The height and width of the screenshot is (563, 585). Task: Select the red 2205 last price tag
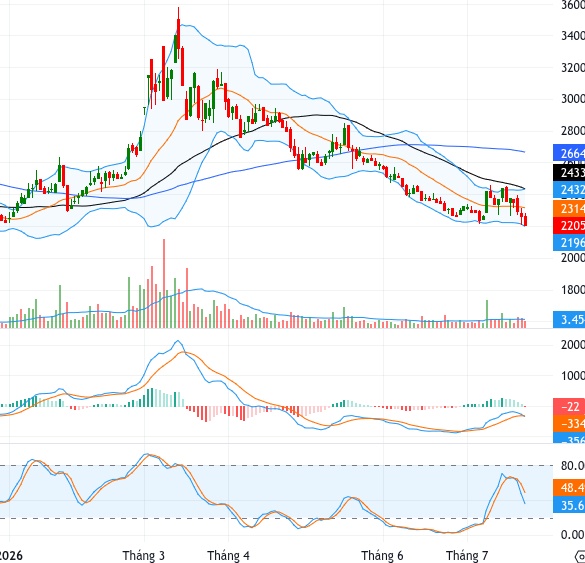pos(569,226)
